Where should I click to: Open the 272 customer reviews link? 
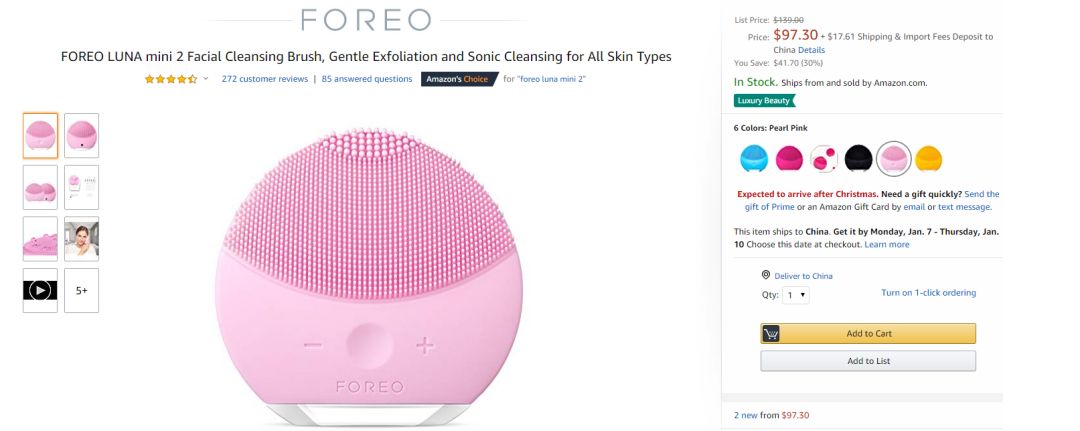coord(264,79)
